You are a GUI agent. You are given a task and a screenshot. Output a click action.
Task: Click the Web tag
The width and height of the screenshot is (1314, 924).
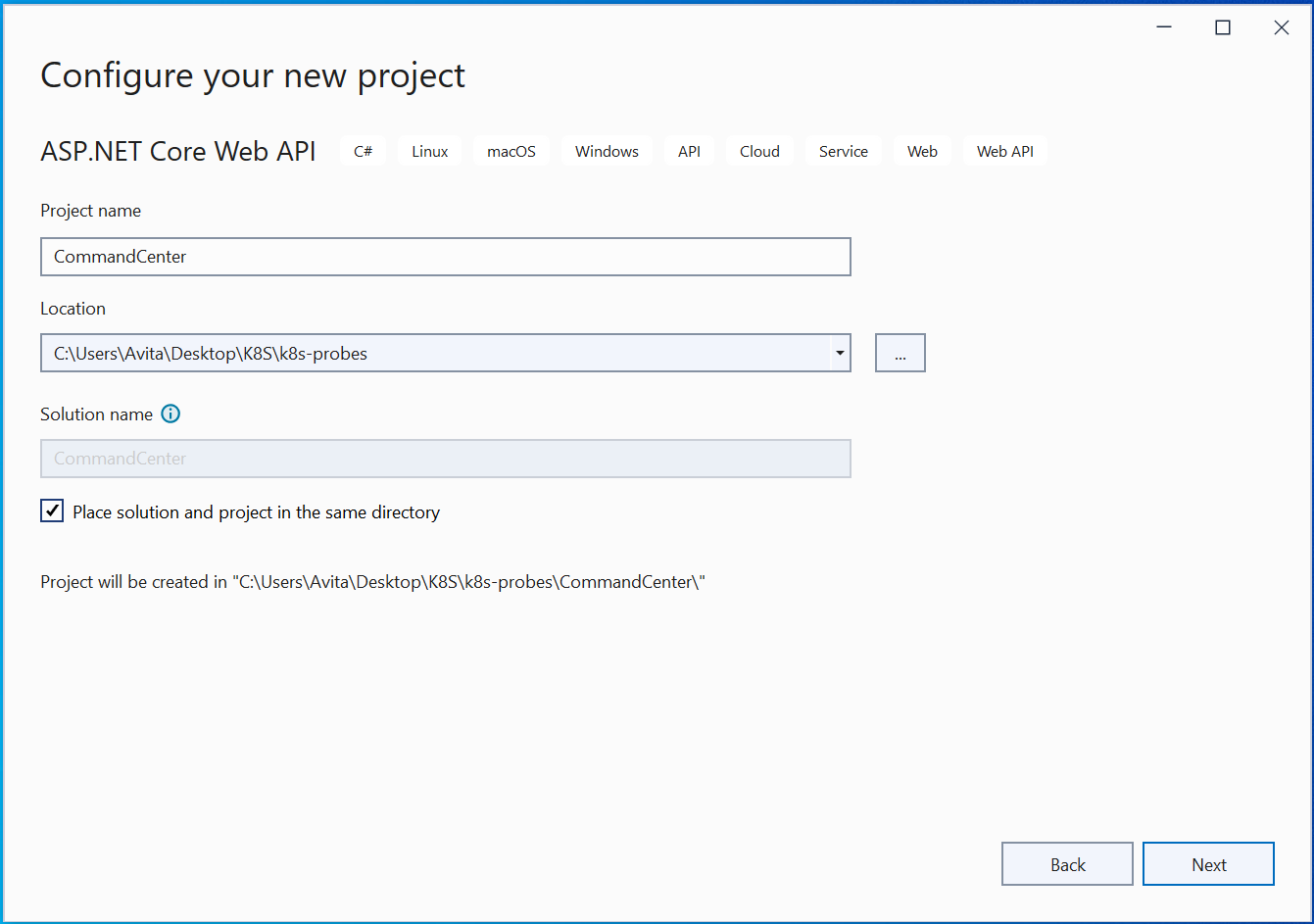coord(923,151)
